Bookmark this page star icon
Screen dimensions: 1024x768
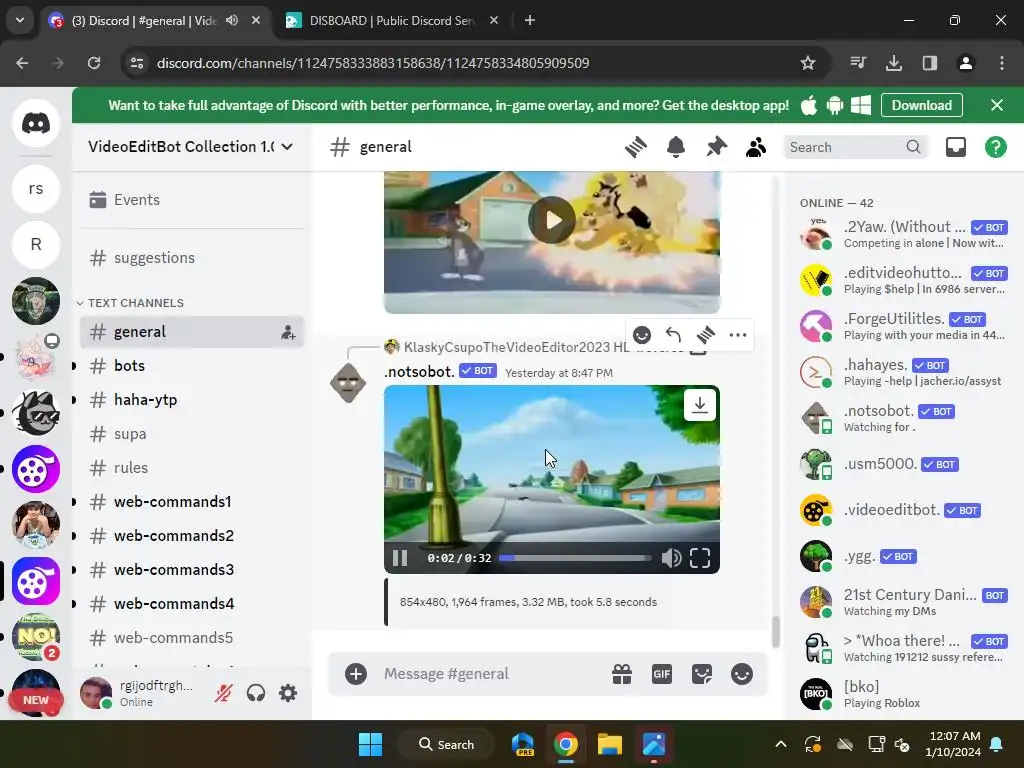coord(807,63)
